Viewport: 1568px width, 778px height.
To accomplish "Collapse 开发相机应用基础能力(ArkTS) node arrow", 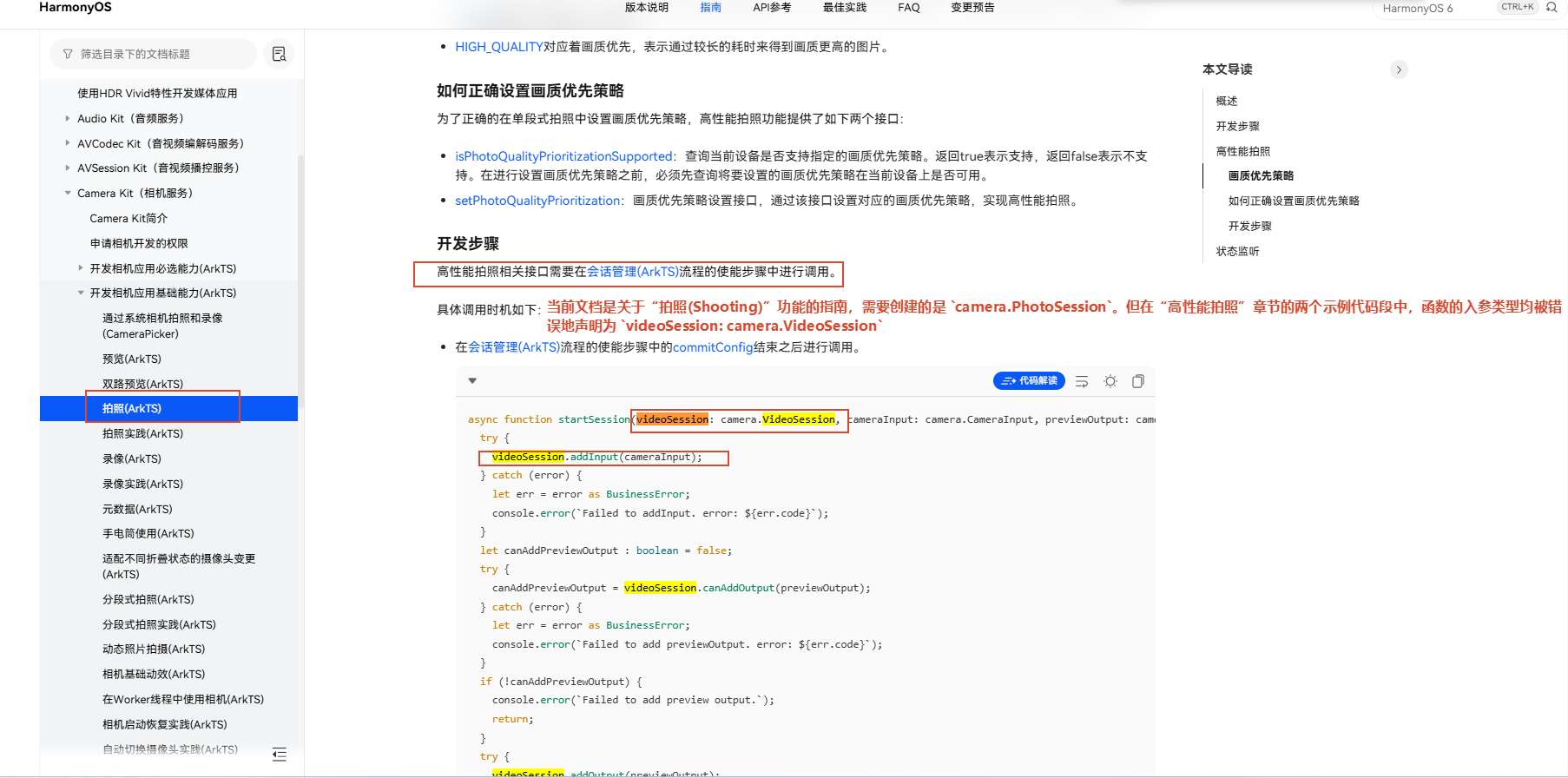I will click(x=81, y=293).
